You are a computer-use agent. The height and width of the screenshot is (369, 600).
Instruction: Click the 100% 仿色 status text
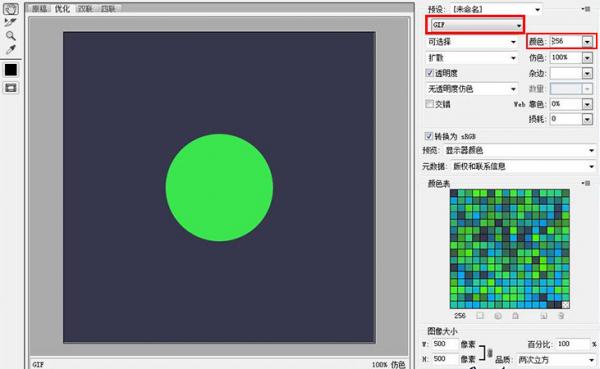pyautogui.click(x=388, y=365)
